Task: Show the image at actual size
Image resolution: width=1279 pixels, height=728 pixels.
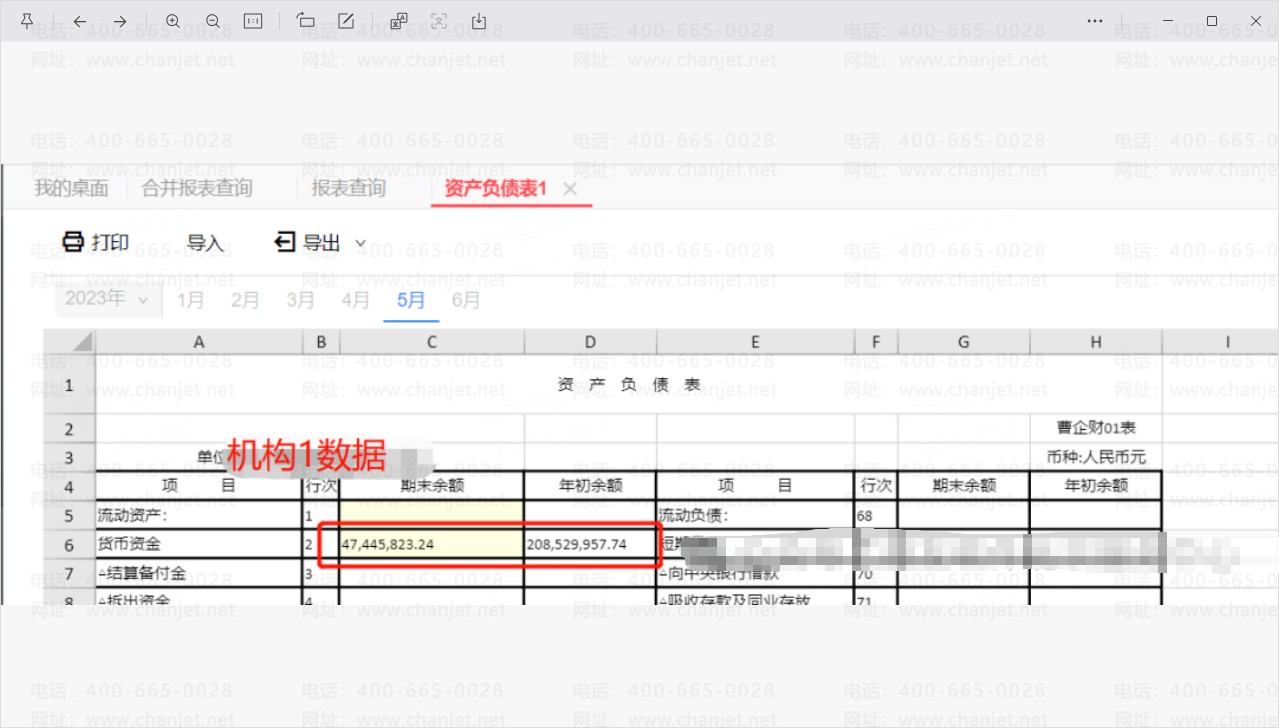Action: pos(253,21)
